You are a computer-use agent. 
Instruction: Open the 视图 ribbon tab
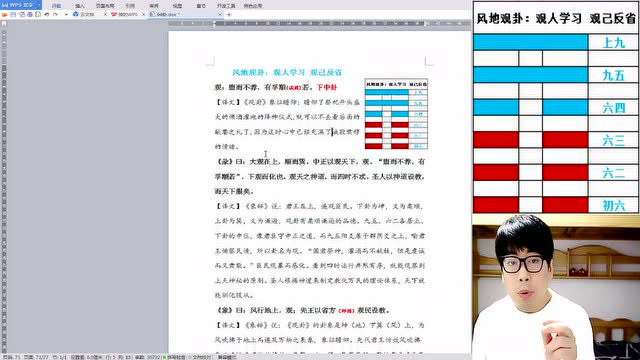tap(177, 6)
